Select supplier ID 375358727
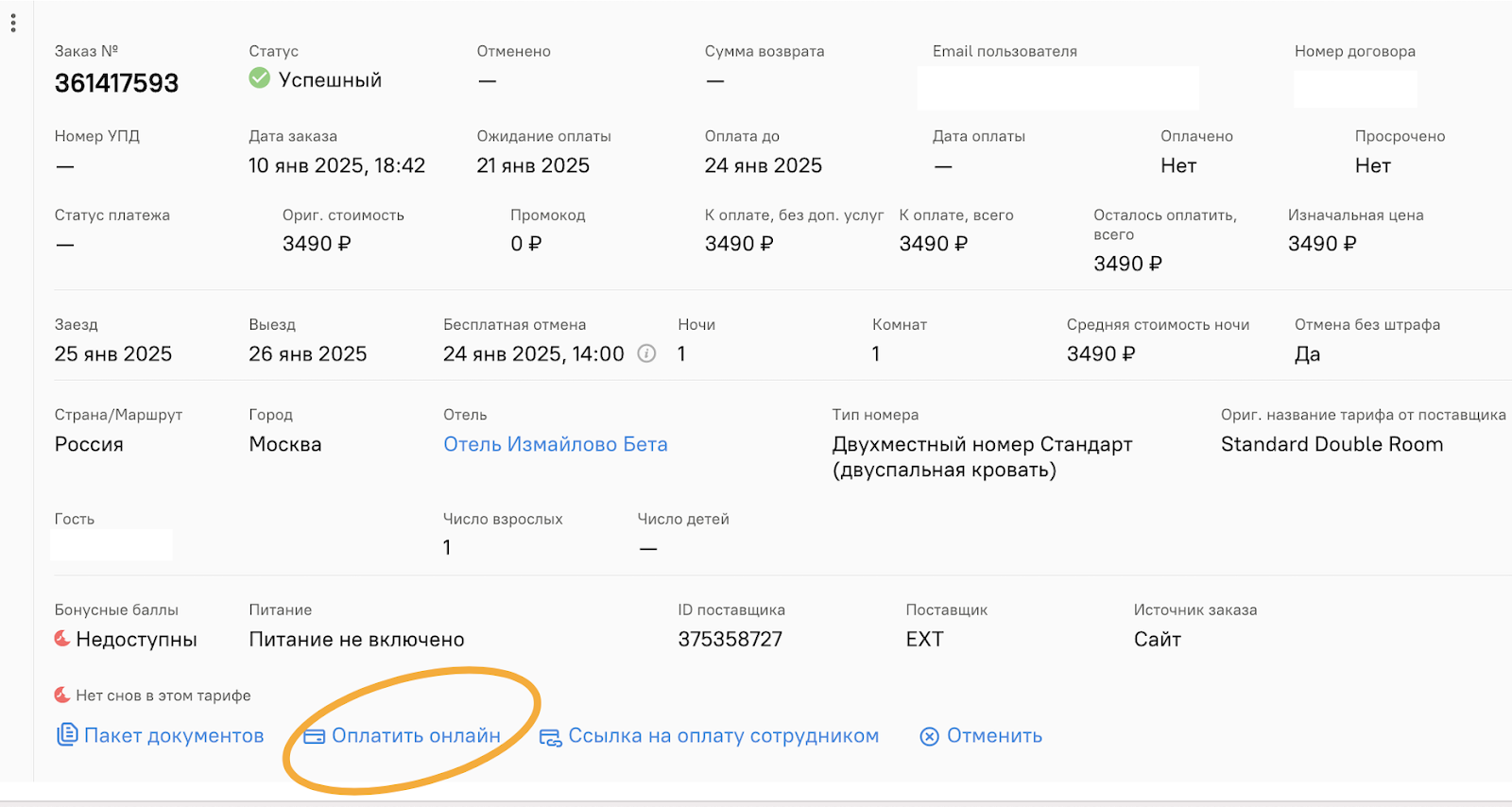Viewport: 1512px width, 807px height. 730,640
